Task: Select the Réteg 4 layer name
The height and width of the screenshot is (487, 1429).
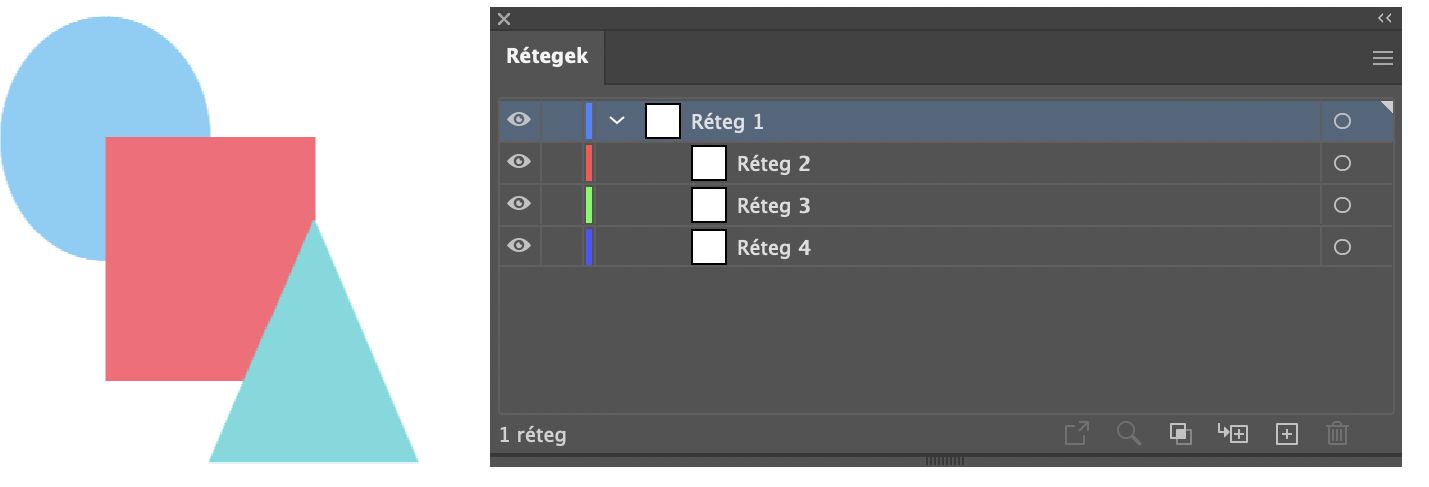Action: (x=774, y=248)
